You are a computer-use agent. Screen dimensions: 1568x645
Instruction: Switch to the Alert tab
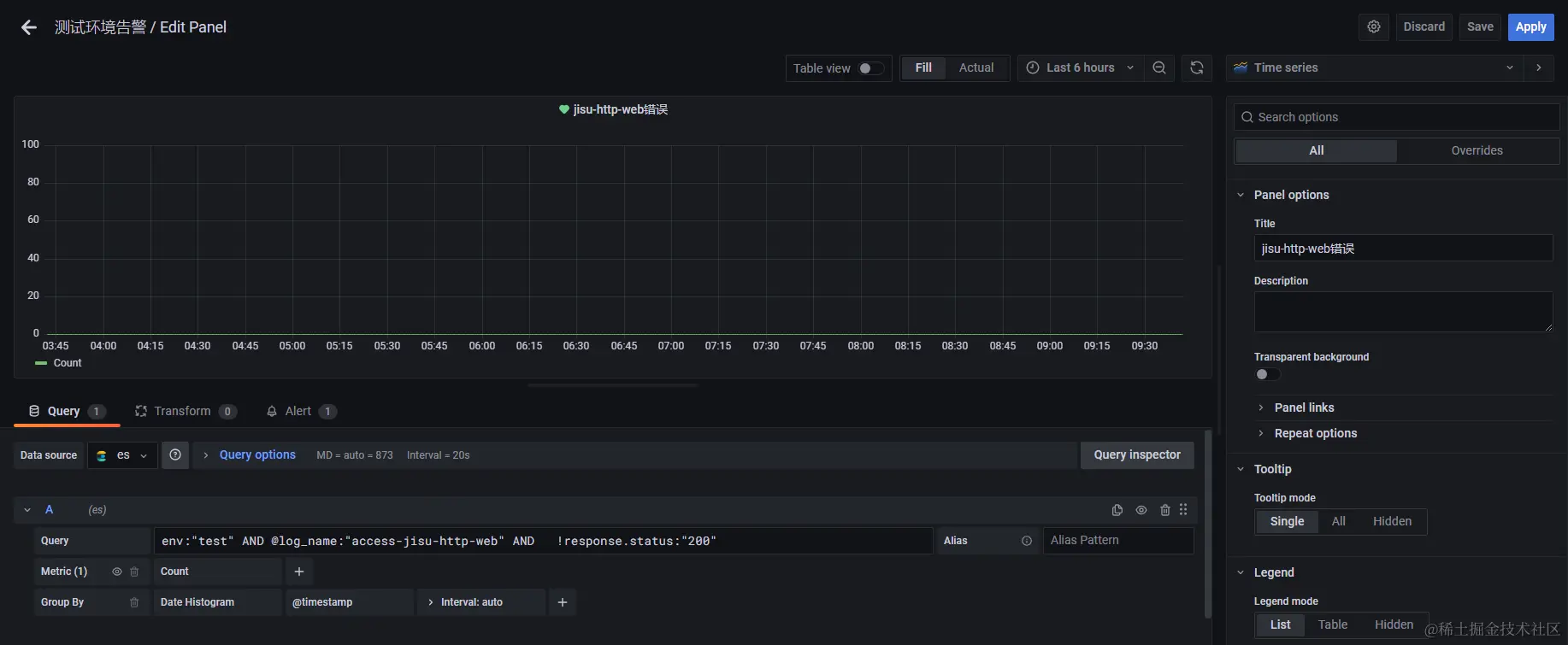tap(301, 411)
